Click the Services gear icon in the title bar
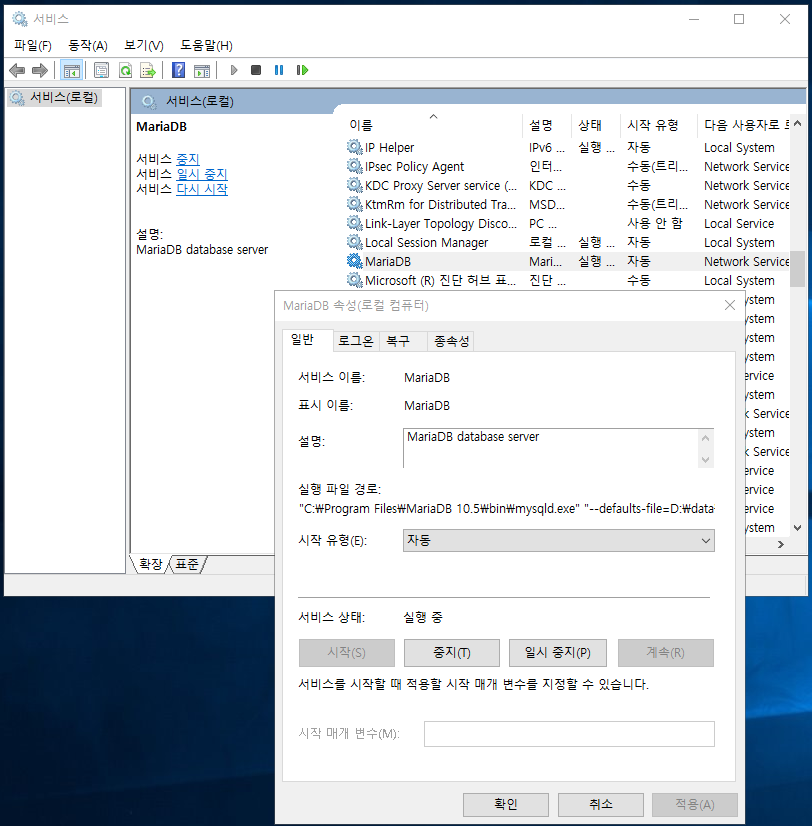Image resolution: width=812 pixels, height=826 pixels. point(20,19)
